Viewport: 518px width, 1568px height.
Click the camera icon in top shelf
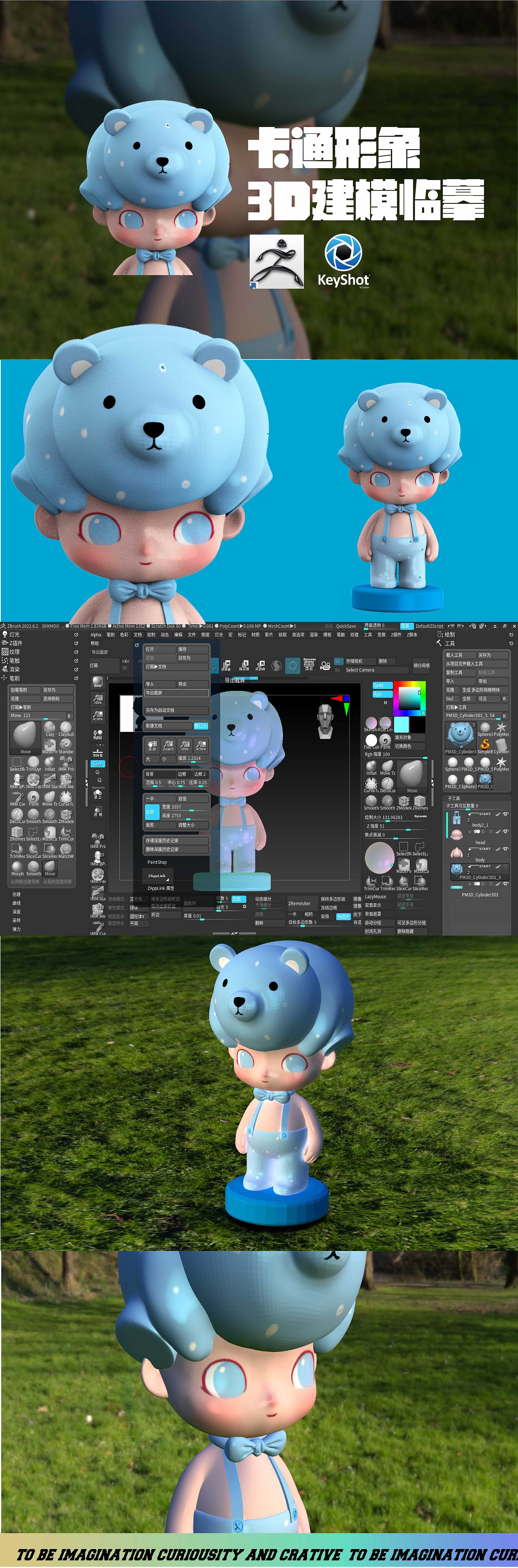pos(325,665)
